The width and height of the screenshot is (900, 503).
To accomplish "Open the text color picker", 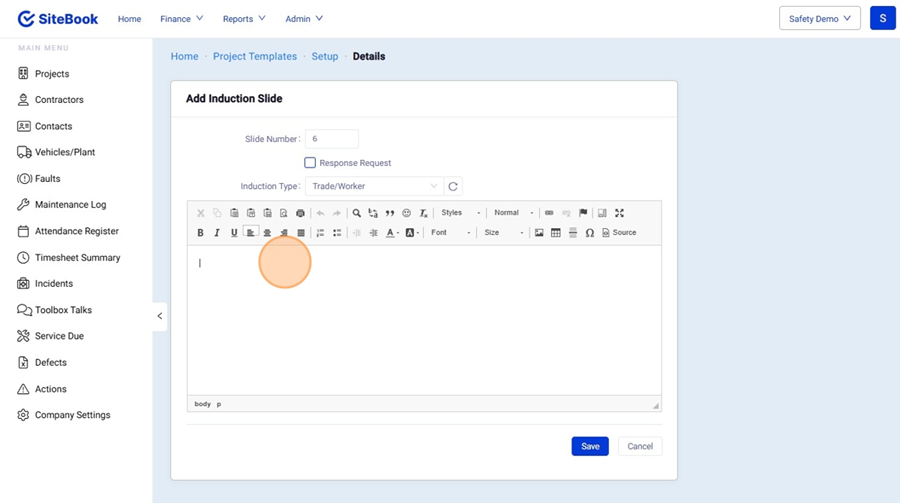I will tap(392, 233).
